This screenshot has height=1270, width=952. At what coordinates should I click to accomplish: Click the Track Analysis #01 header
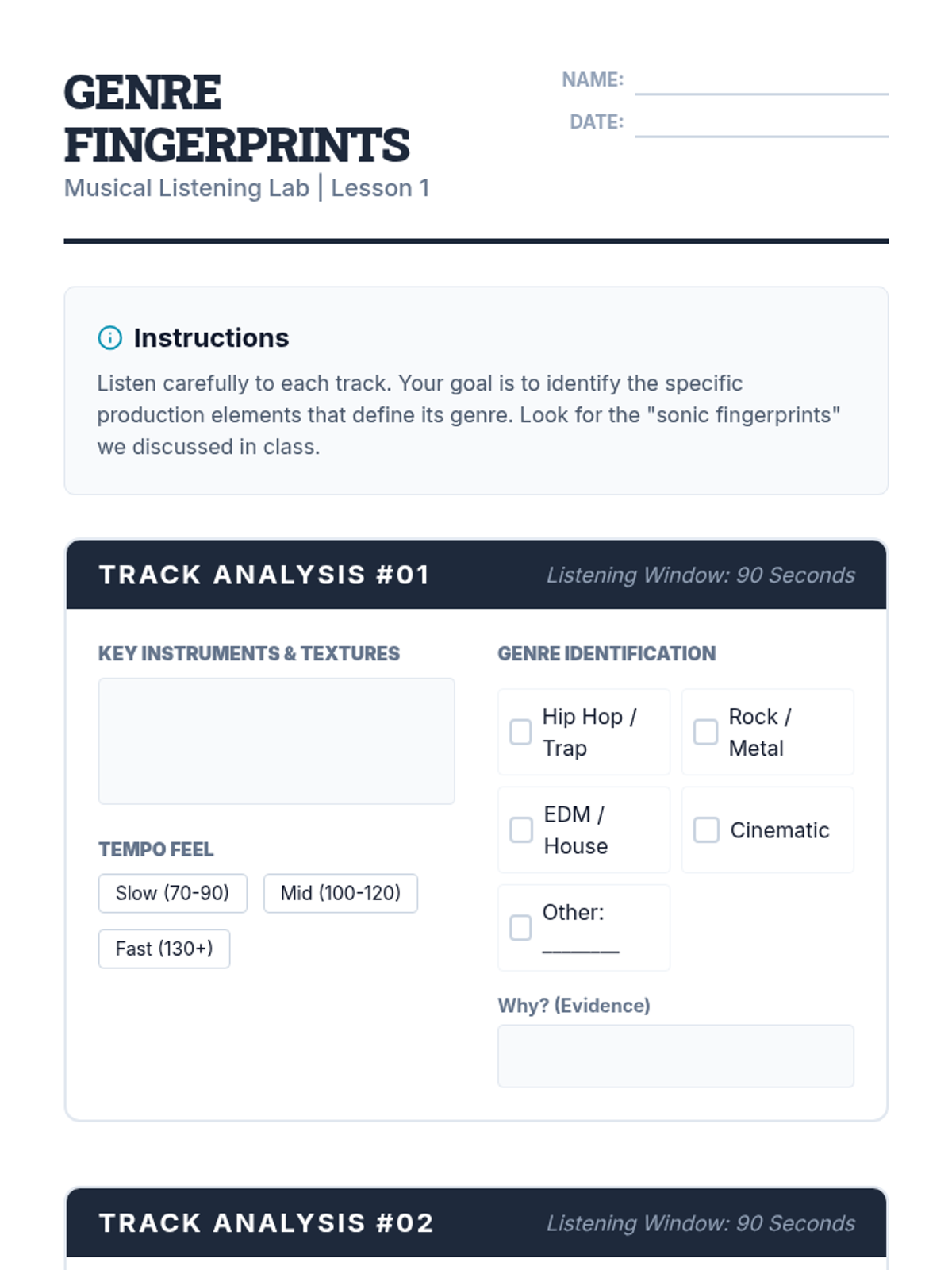point(264,575)
